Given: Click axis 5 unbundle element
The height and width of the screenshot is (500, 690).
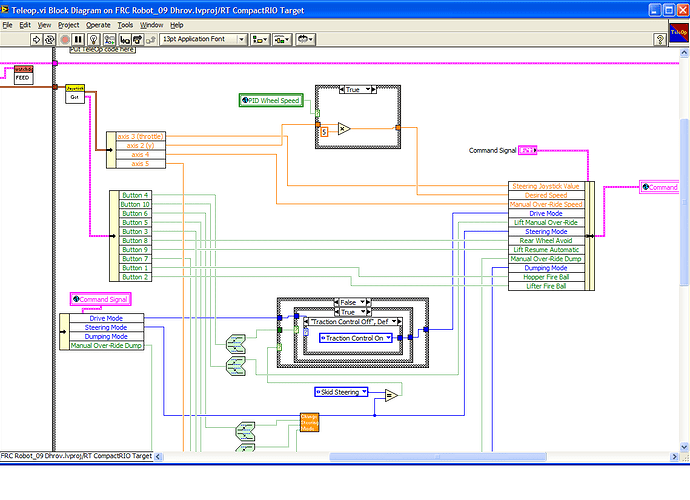Looking at the screenshot, I should coord(140,164).
